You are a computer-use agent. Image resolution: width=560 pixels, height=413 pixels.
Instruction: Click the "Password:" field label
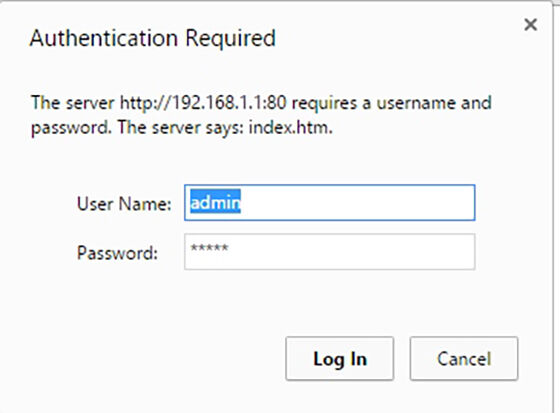click(117, 253)
